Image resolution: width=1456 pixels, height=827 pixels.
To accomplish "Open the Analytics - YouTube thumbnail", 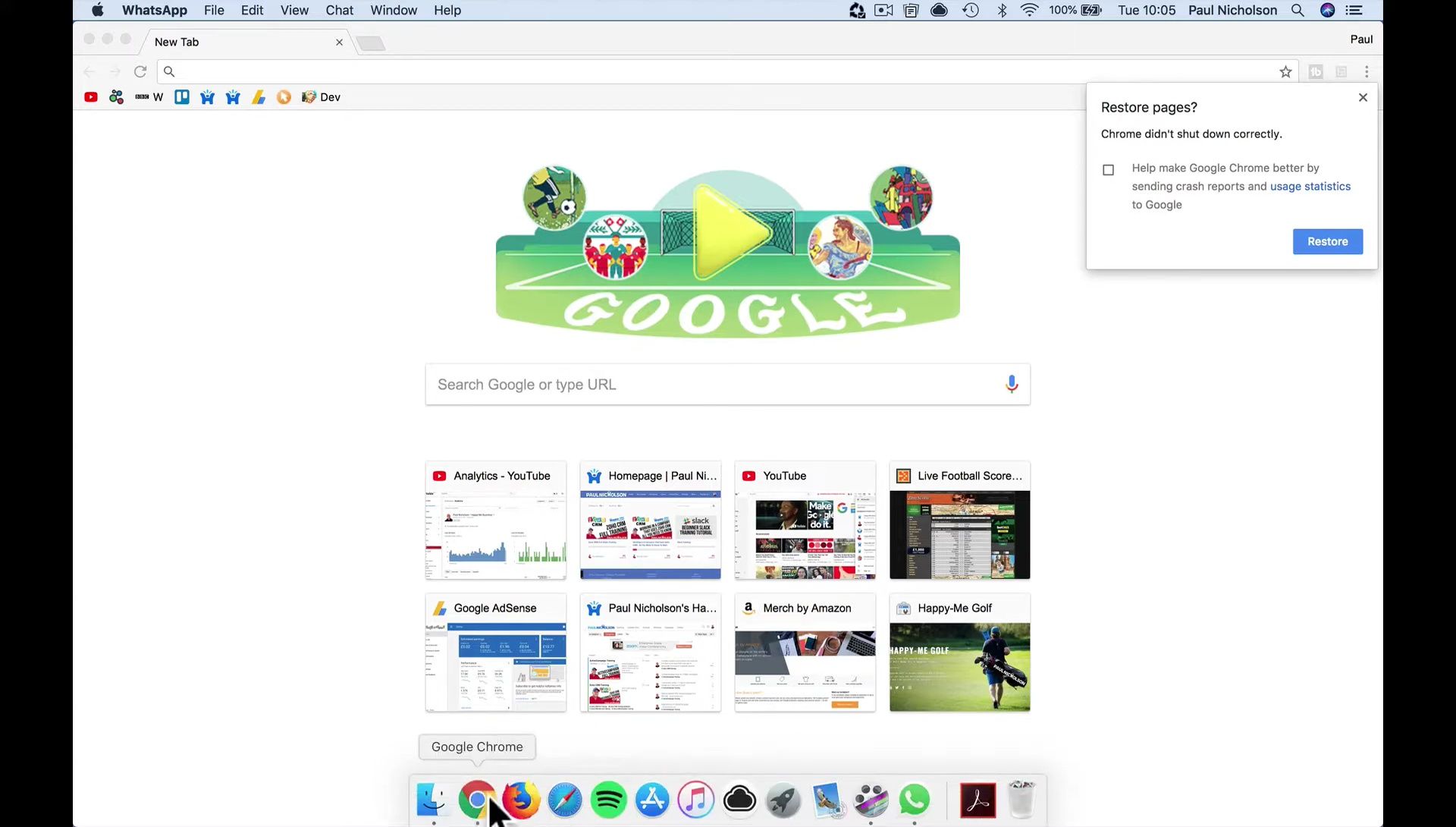I will [x=496, y=520].
